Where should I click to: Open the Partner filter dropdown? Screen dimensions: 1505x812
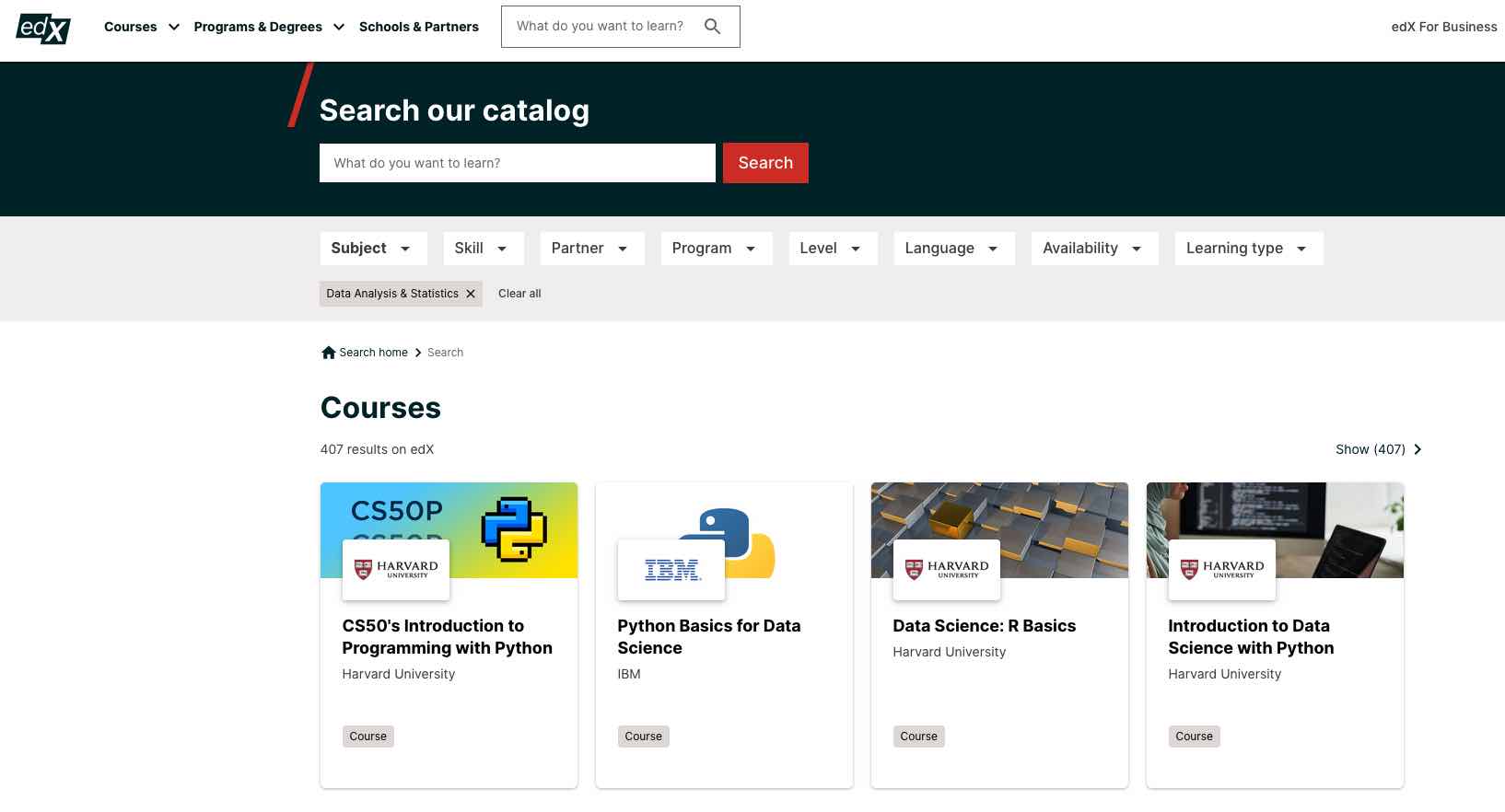pyautogui.click(x=590, y=249)
